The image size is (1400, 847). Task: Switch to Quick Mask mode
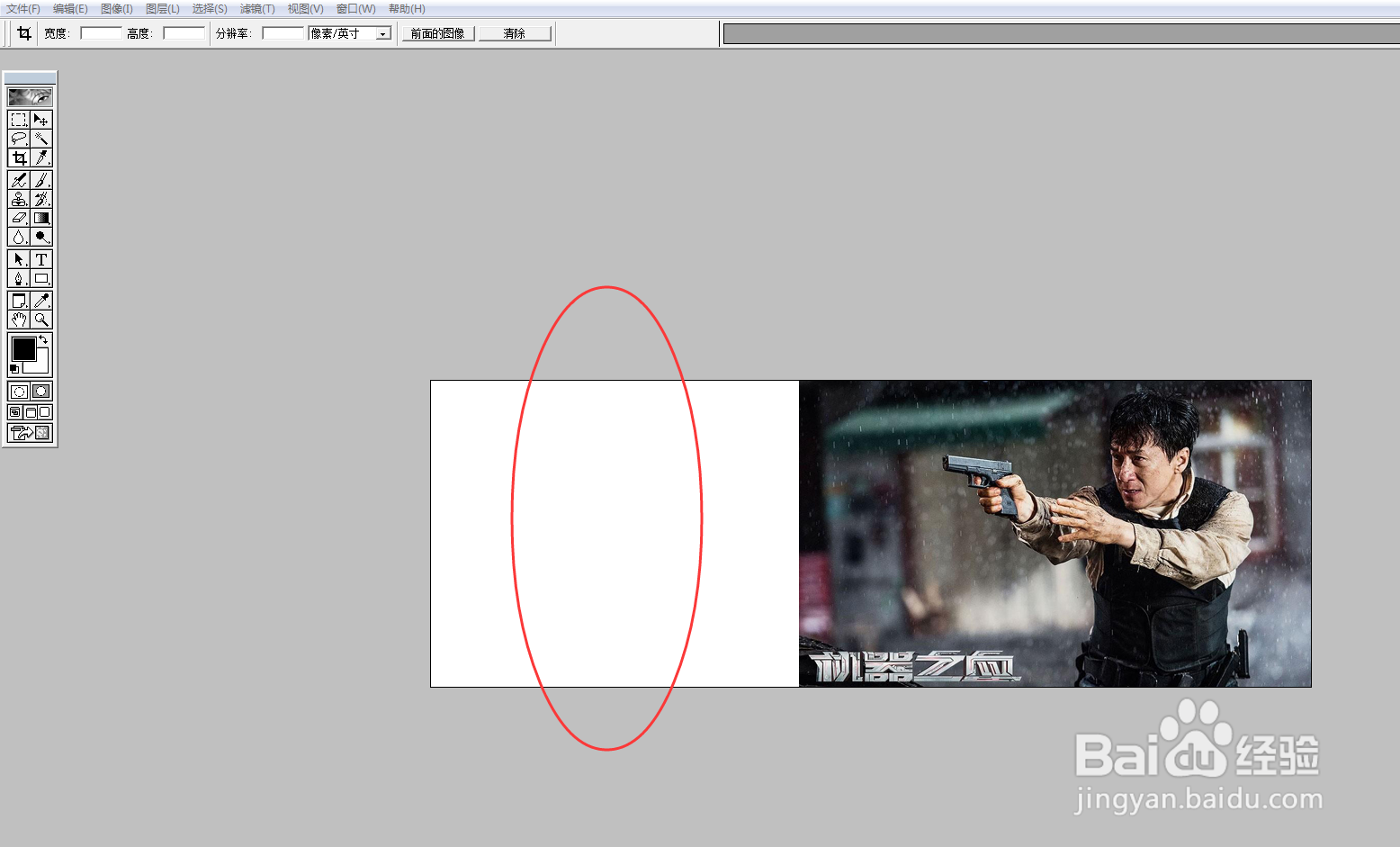coord(41,392)
